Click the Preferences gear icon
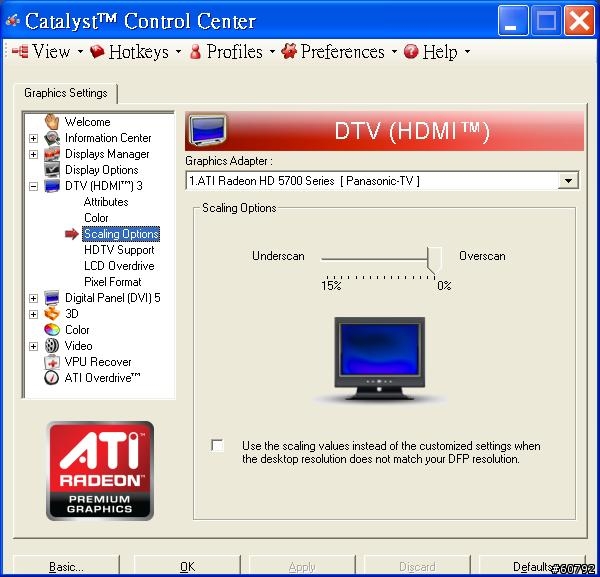This screenshot has width=600, height=577. point(289,51)
